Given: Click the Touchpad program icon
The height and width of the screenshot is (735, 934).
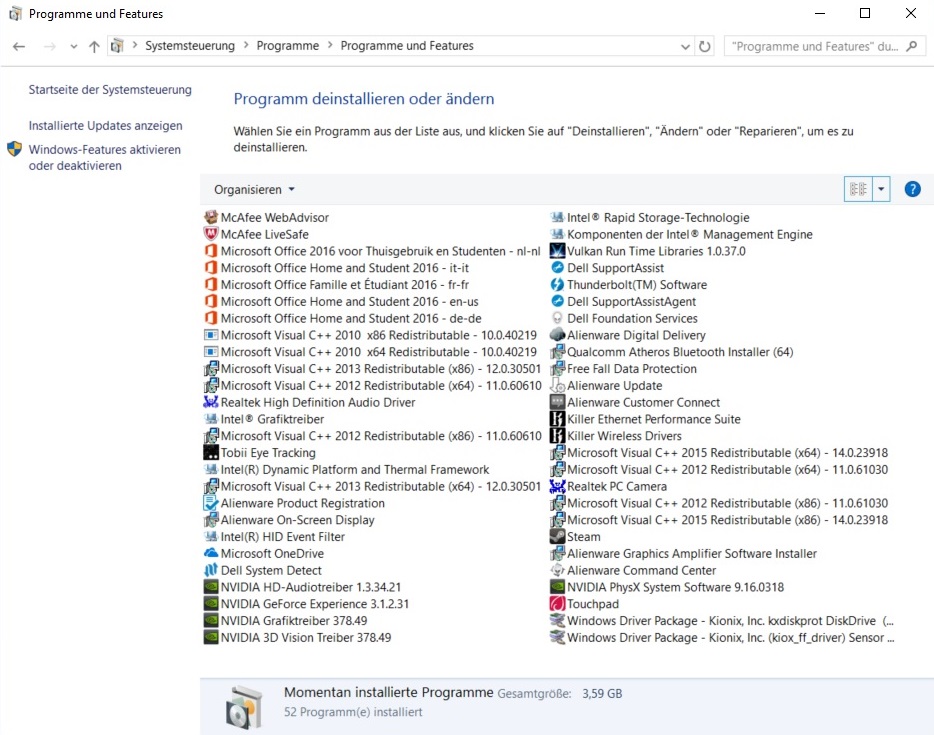Looking at the screenshot, I should [x=557, y=604].
